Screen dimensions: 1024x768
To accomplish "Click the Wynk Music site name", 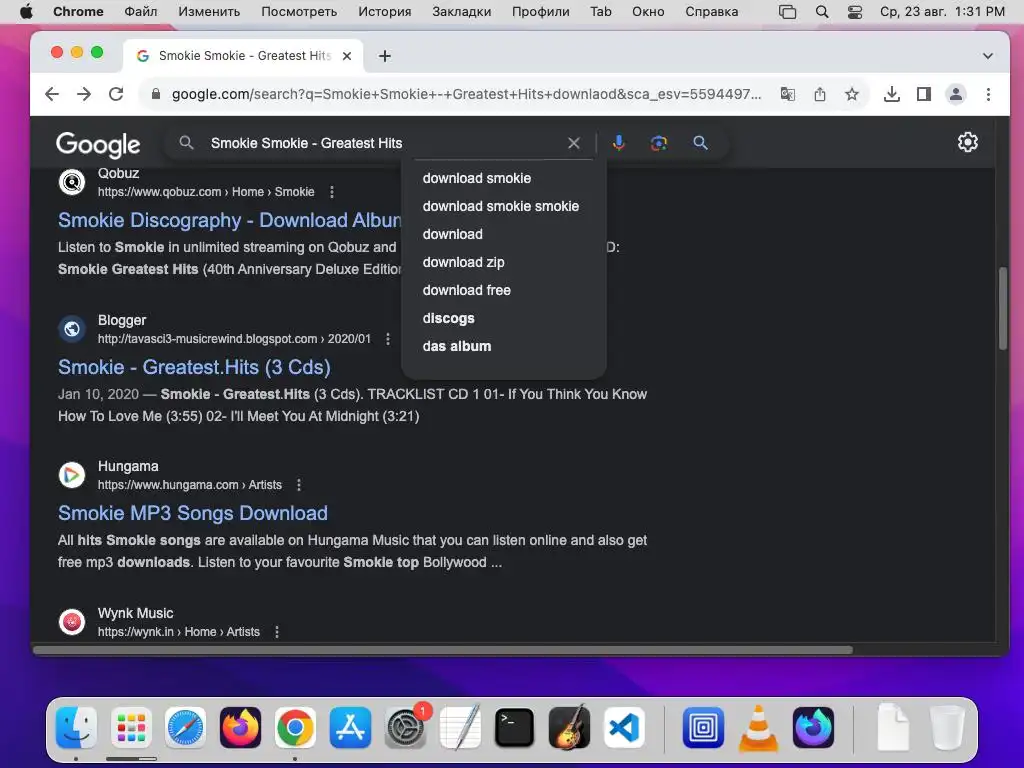I will pyautogui.click(x=135, y=613).
